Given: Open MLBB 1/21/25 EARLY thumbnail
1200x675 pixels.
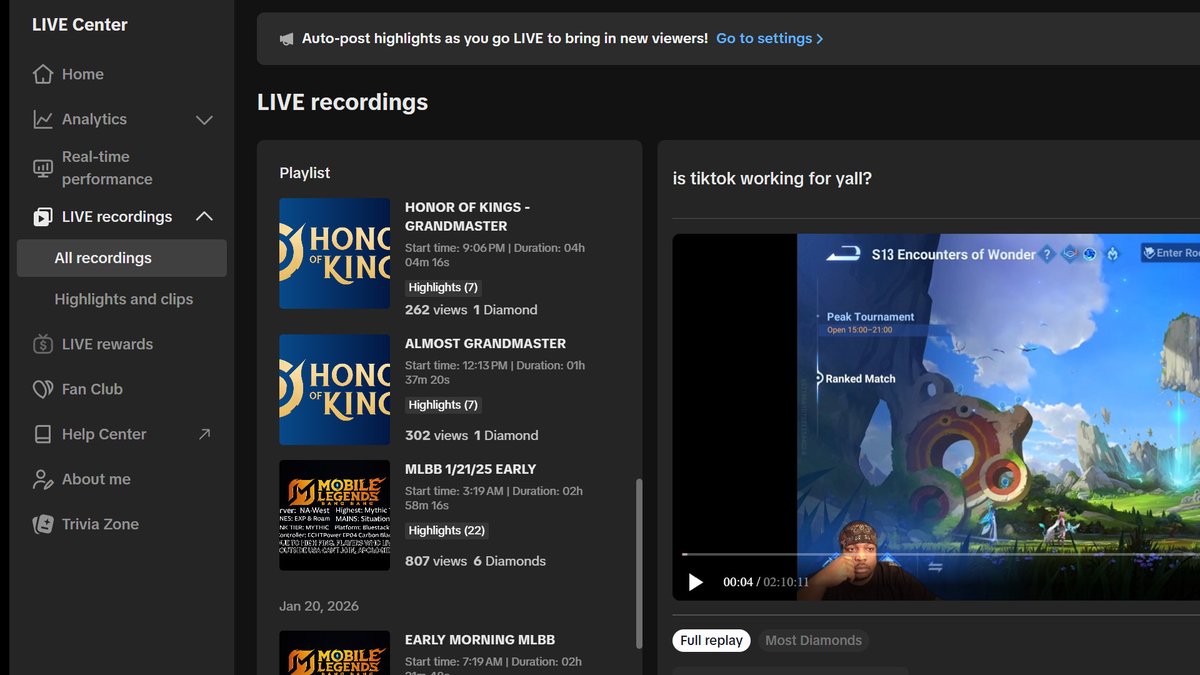Looking at the screenshot, I should [x=334, y=515].
